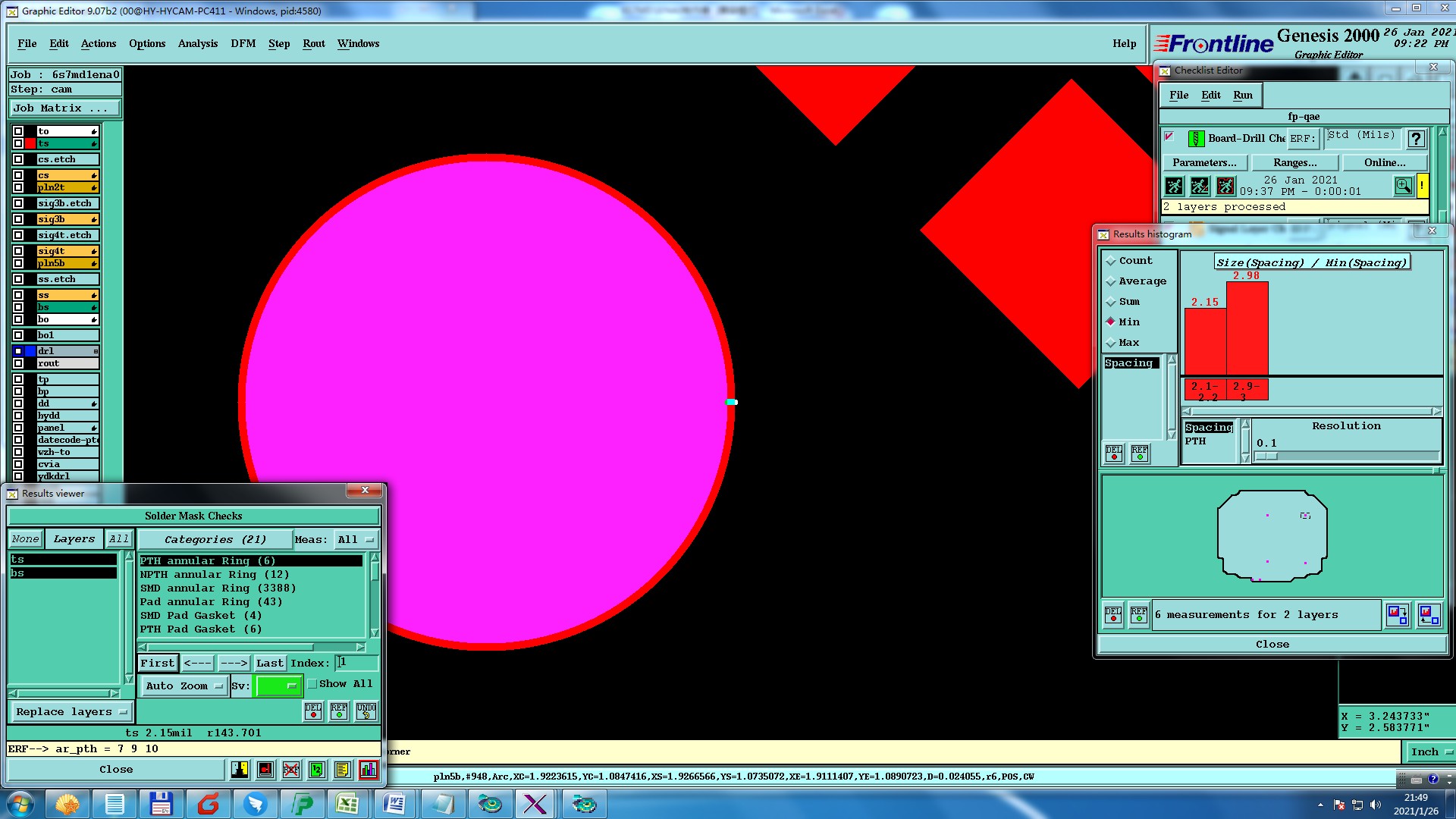The image size is (1456, 819).
Task: Enable the Show All checkbox
Action: tap(312, 684)
